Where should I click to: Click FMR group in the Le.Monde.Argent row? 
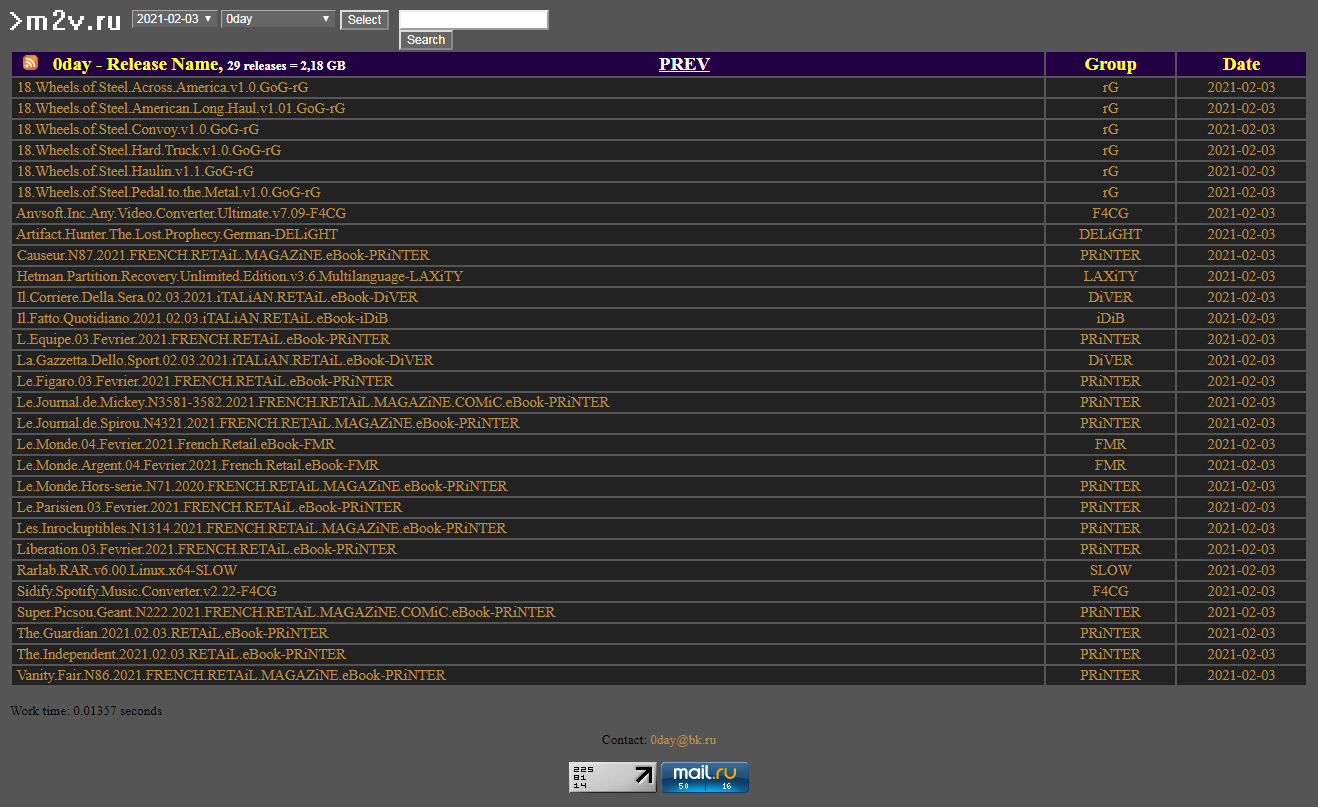pyautogui.click(x=1110, y=465)
